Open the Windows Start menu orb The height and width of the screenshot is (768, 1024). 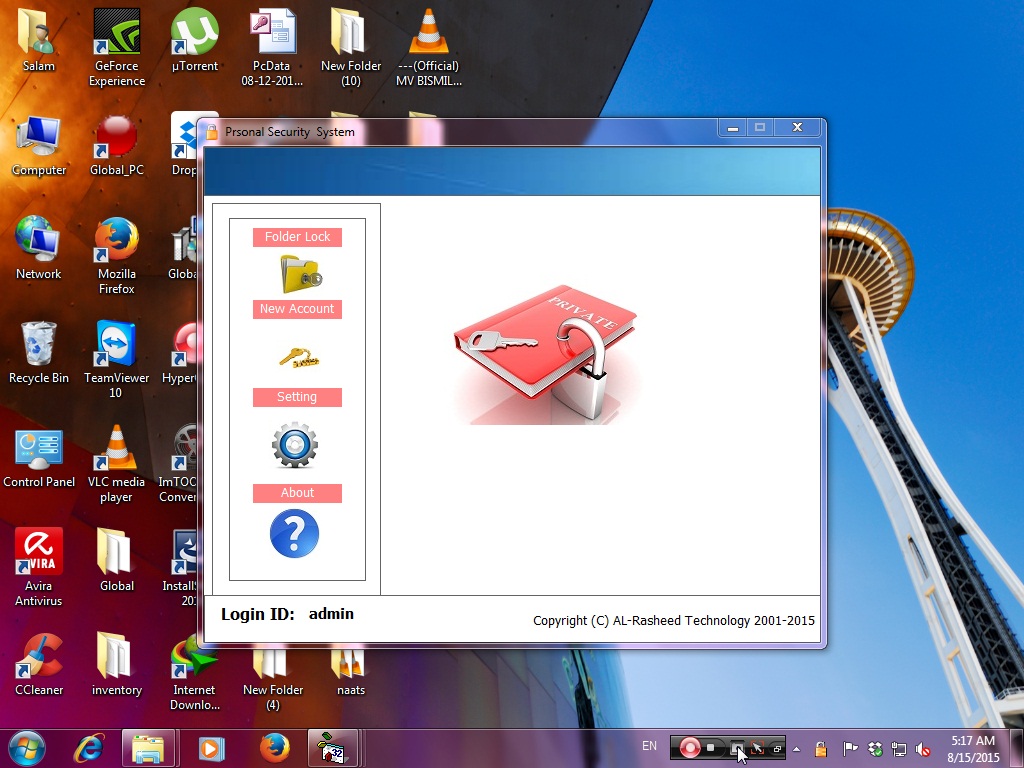click(x=27, y=748)
